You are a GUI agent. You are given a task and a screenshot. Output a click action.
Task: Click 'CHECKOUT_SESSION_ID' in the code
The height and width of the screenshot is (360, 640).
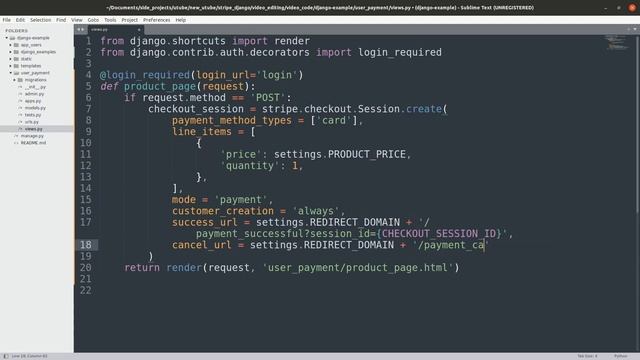(x=439, y=233)
